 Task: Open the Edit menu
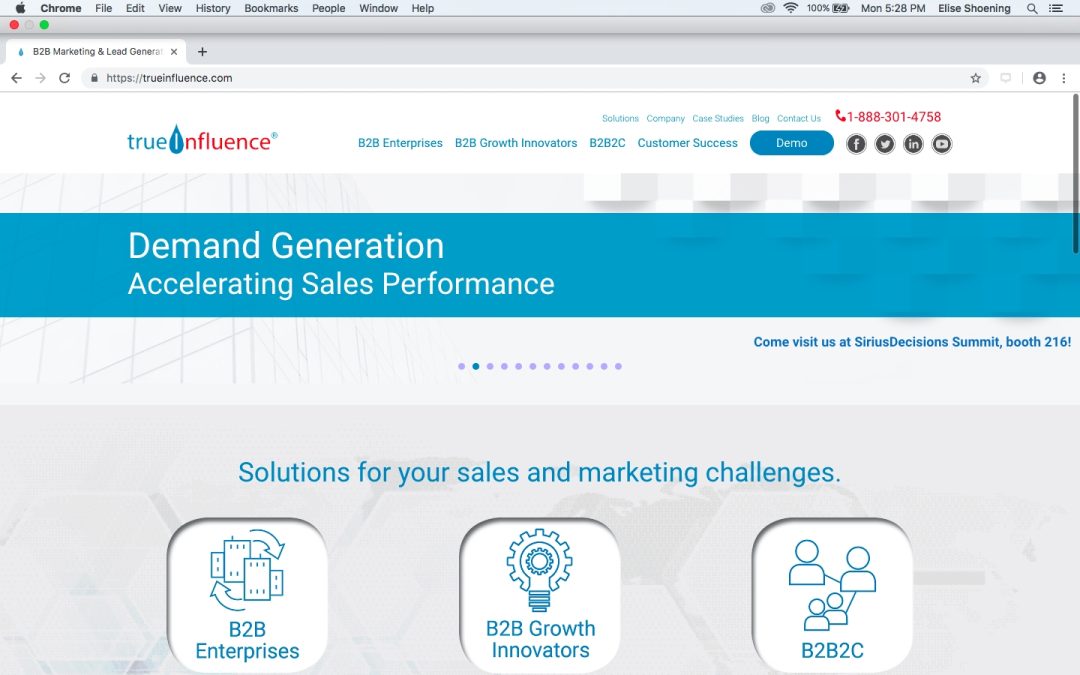[x=135, y=8]
